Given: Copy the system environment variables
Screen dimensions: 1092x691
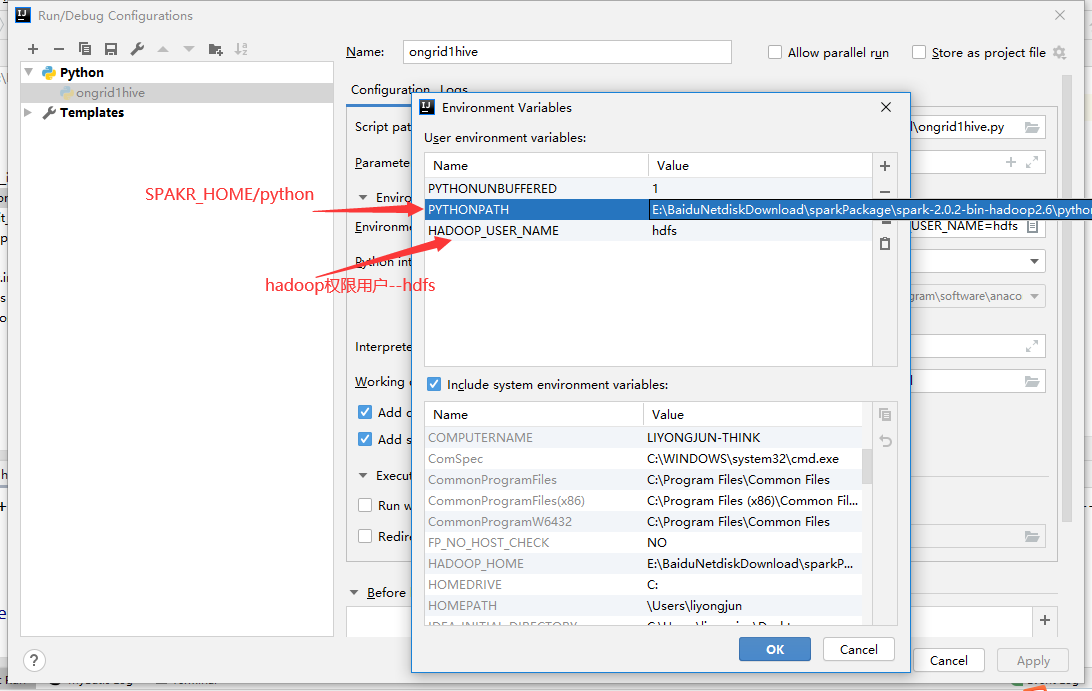Looking at the screenshot, I should tap(885, 414).
